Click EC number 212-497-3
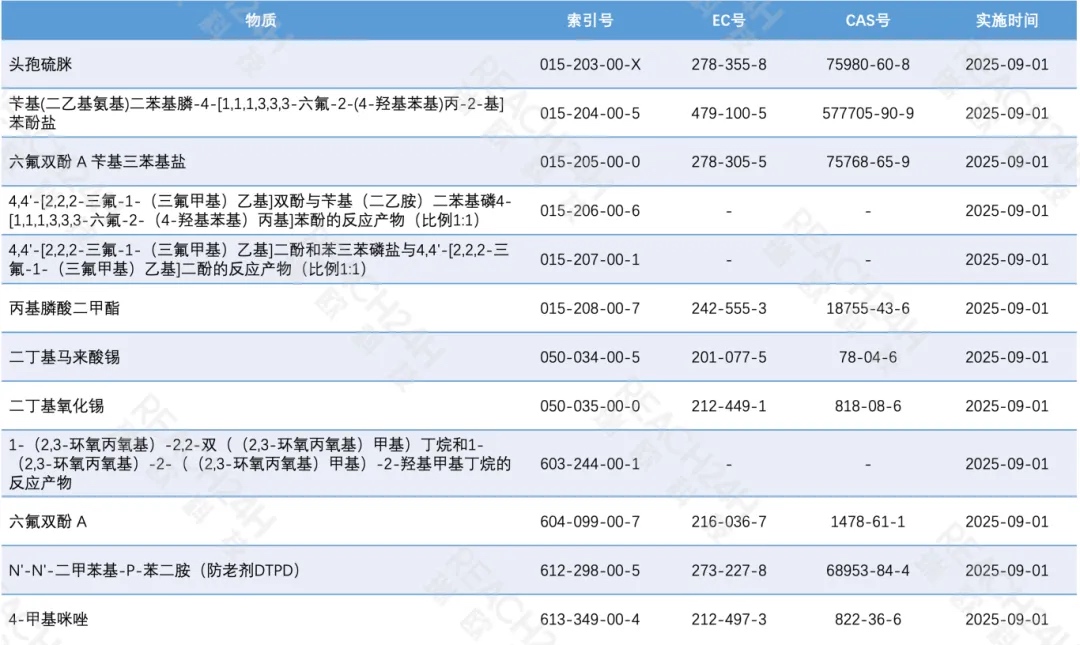1080x645 pixels. [x=728, y=619]
